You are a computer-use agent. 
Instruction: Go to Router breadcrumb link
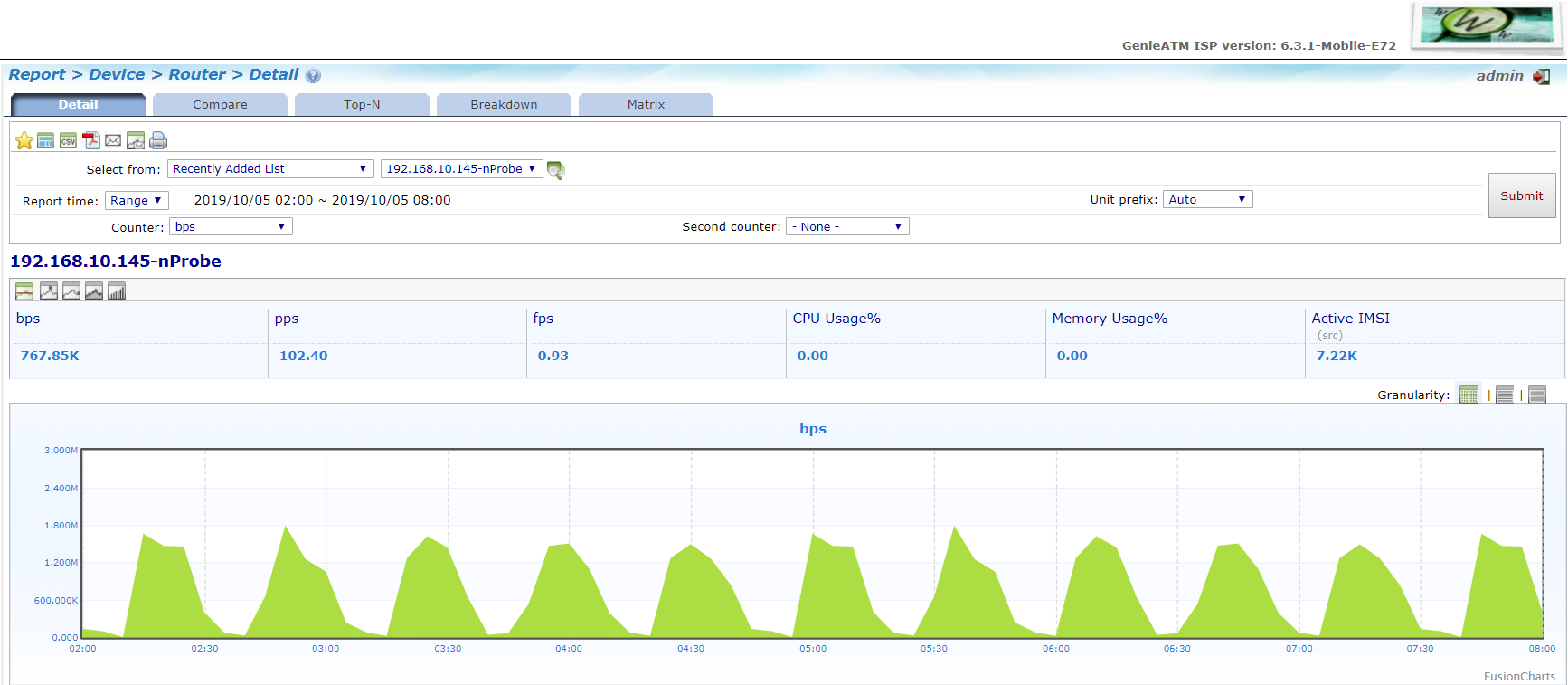click(197, 75)
